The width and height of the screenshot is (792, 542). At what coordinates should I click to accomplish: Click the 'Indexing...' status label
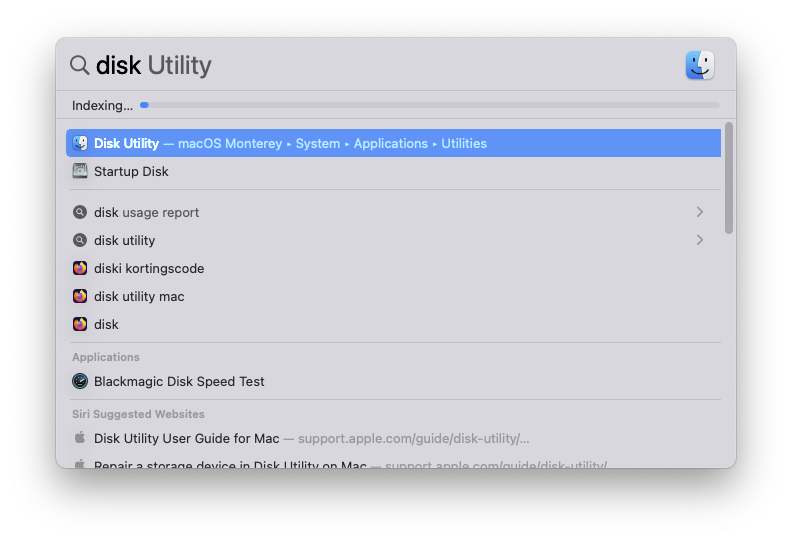(103, 106)
